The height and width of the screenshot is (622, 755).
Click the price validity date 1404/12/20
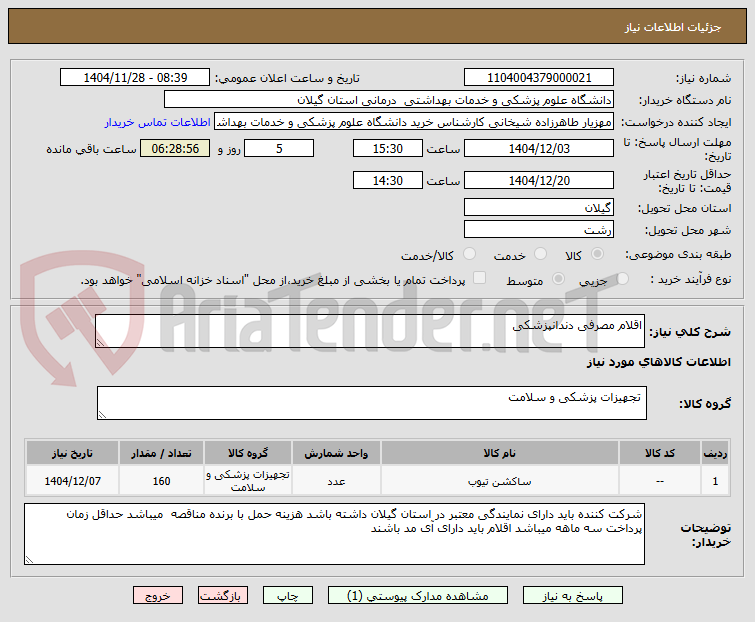click(539, 180)
